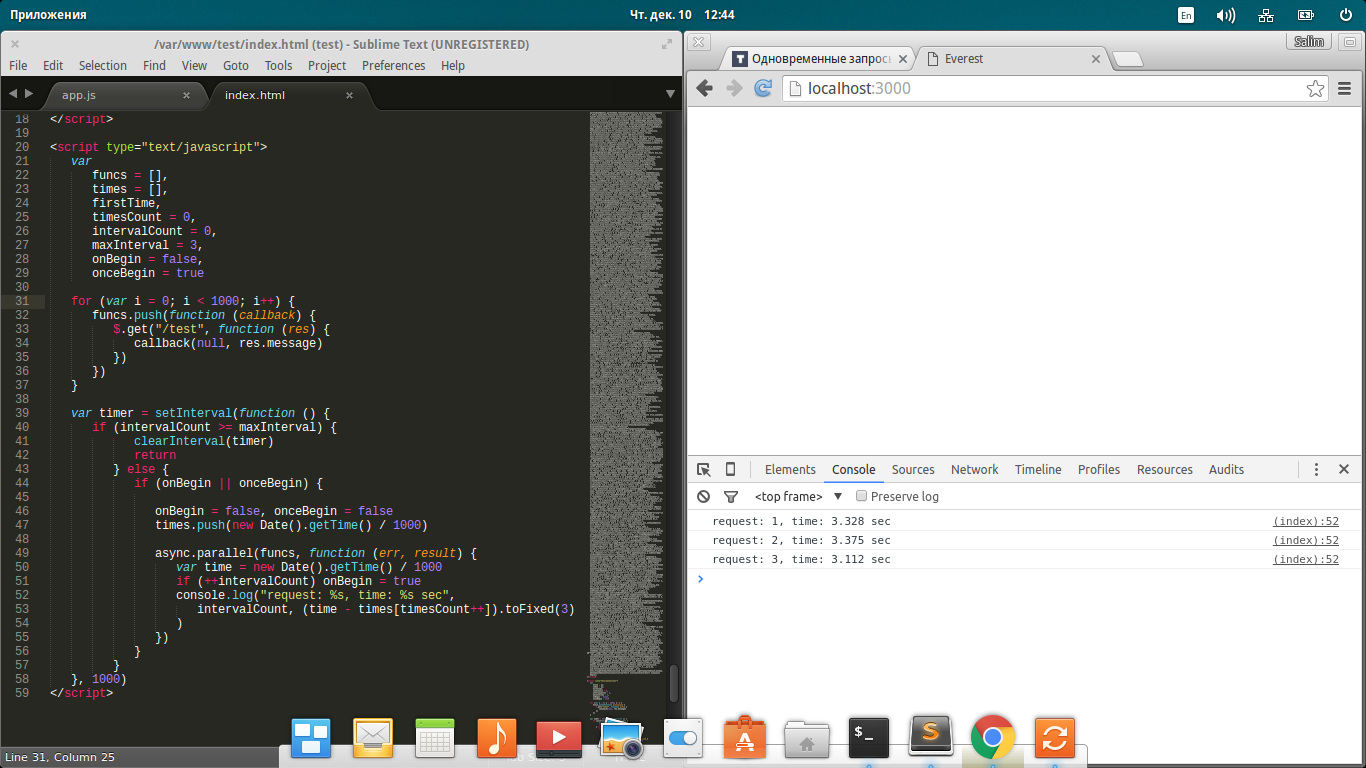Open the Project menu

(327, 65)
